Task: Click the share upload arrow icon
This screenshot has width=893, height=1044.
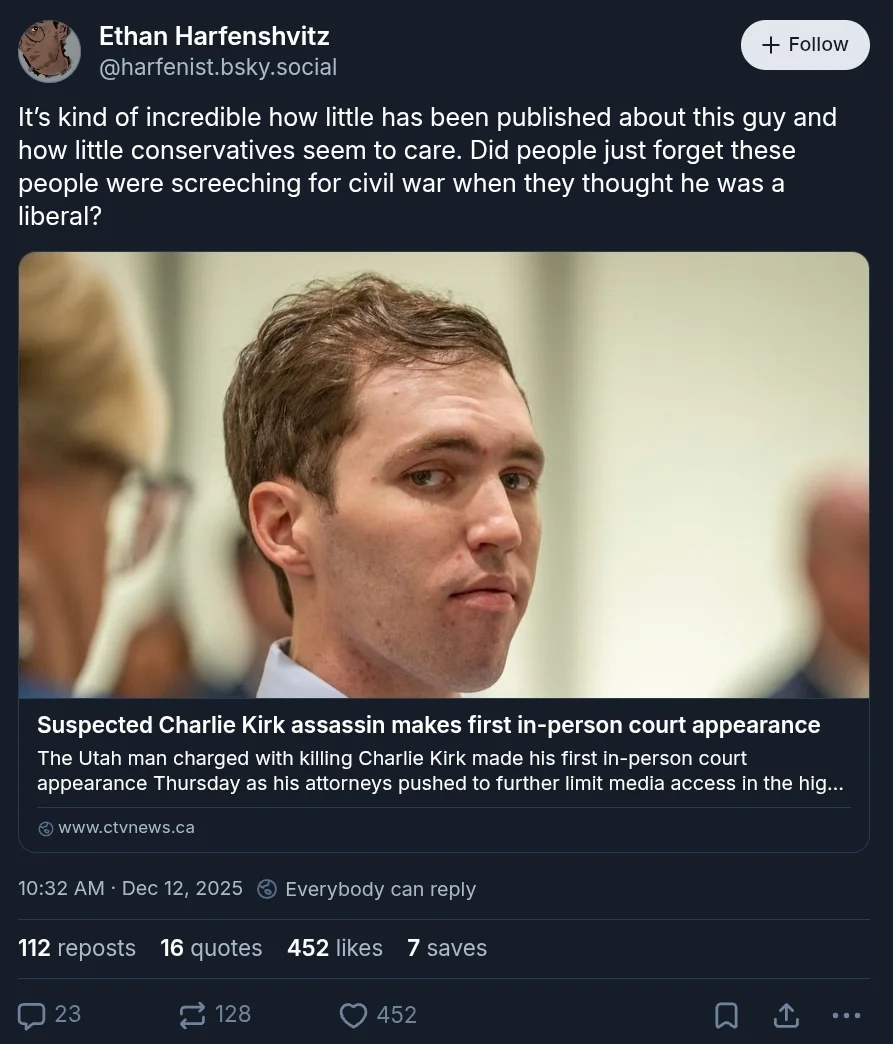Action: point(787,1015)
